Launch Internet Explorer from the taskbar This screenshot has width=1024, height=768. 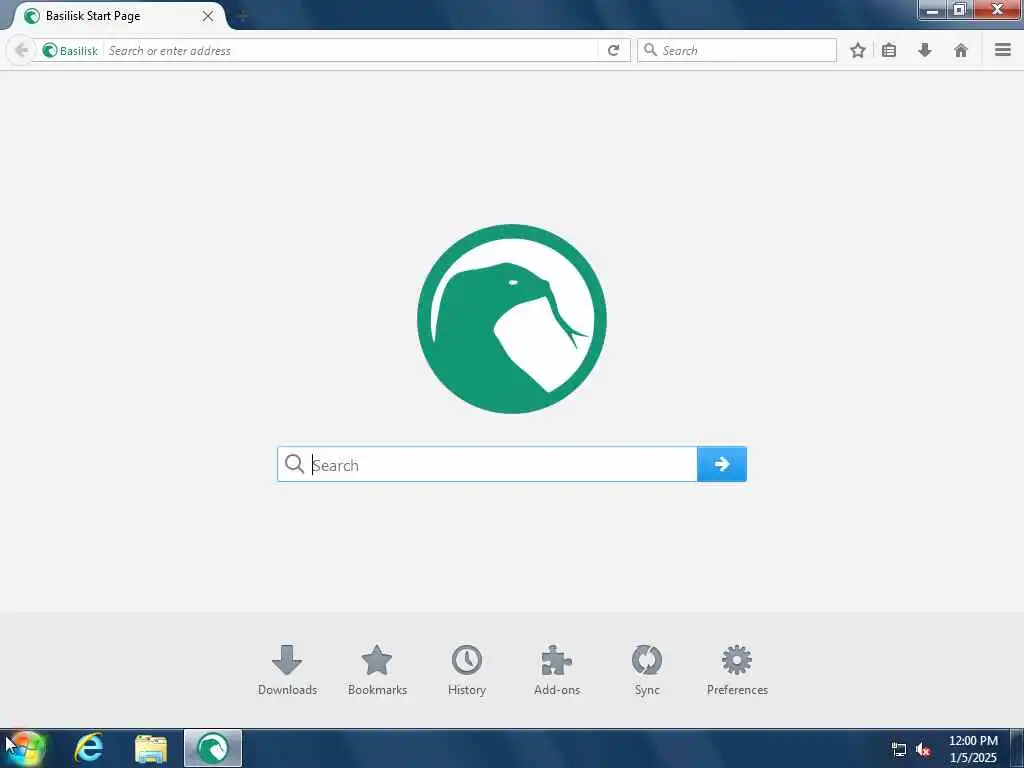[x=89, y=748]
